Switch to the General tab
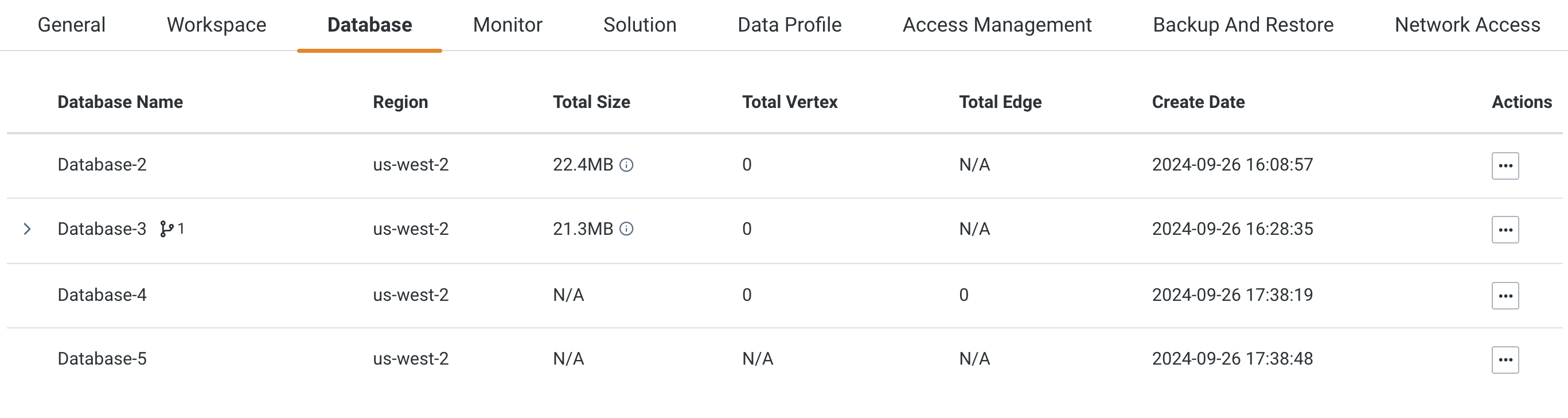This screenshot has height=418, width=1568. [x=71, y=25]
